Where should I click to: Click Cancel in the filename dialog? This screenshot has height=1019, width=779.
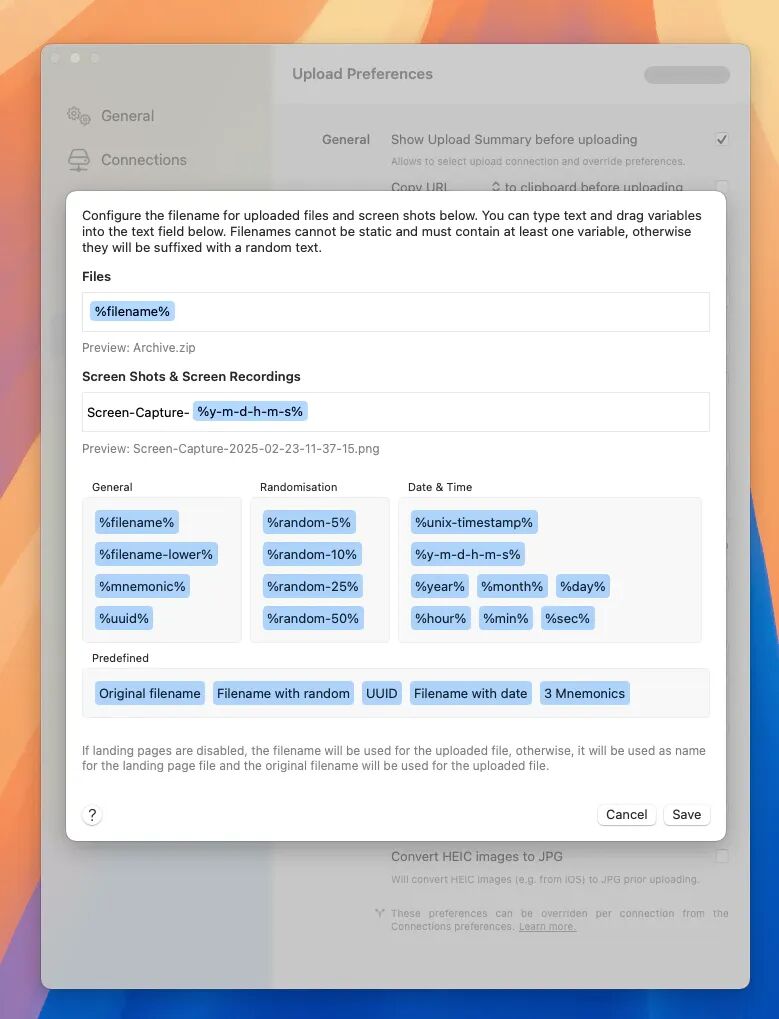[x=626, y=815]
